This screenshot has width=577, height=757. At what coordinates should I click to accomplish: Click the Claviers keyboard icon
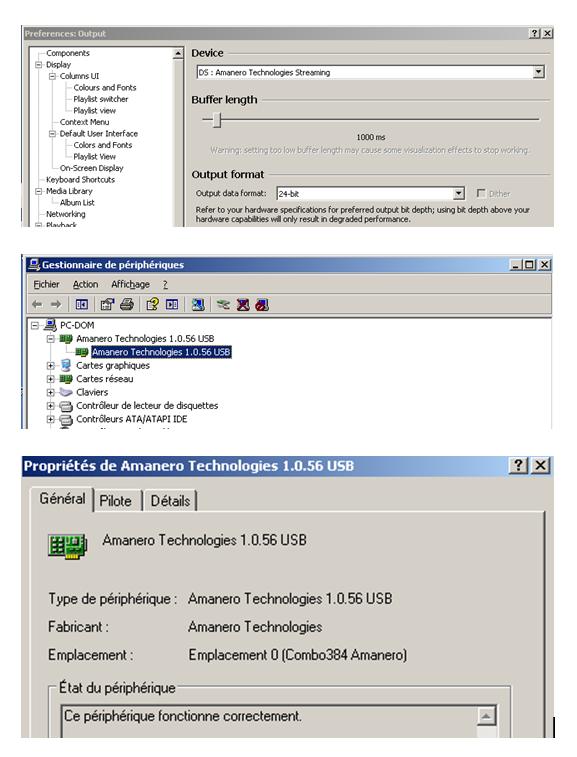66,392
